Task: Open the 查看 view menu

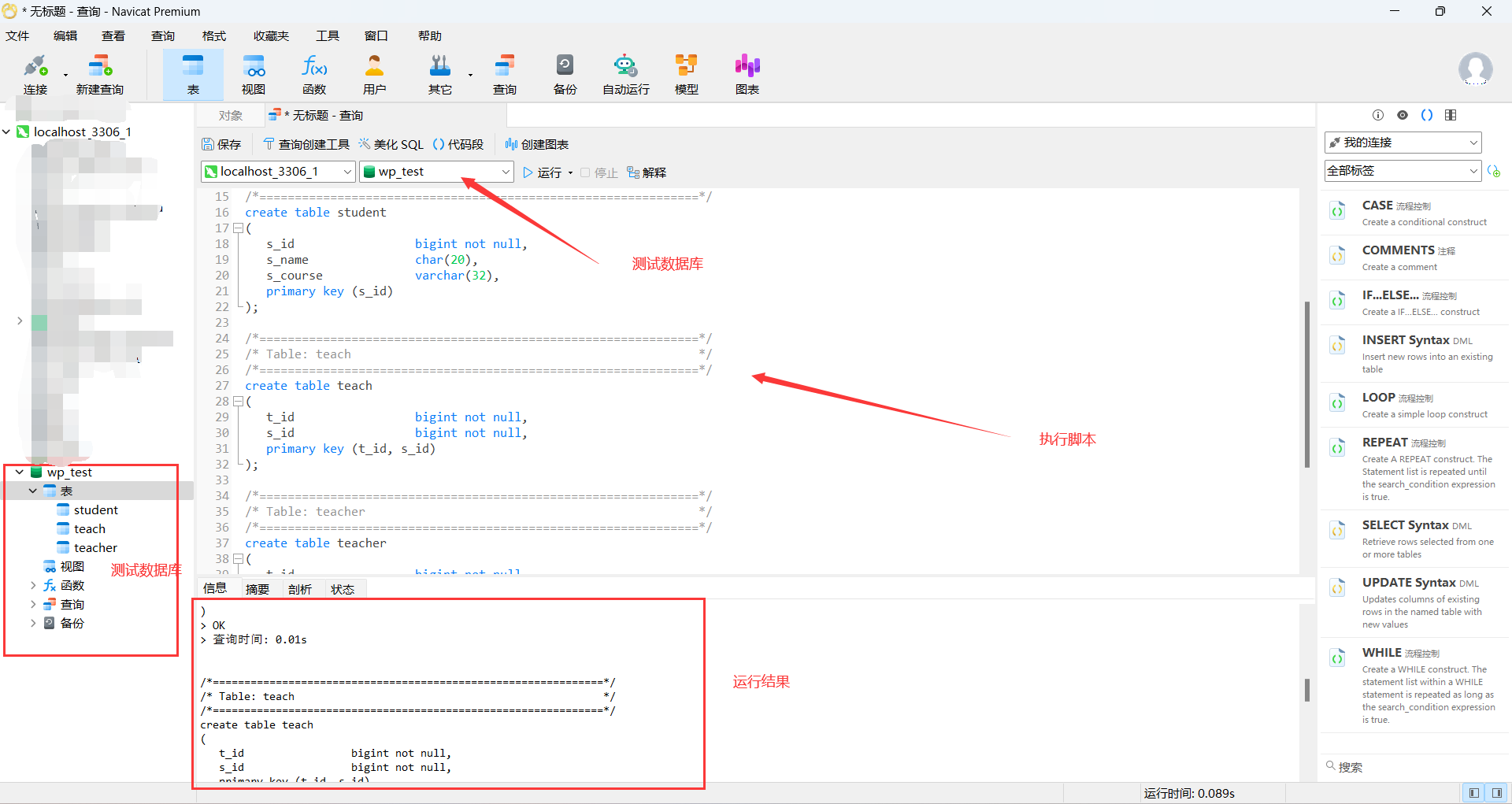Action: click(x=113, y=36)
